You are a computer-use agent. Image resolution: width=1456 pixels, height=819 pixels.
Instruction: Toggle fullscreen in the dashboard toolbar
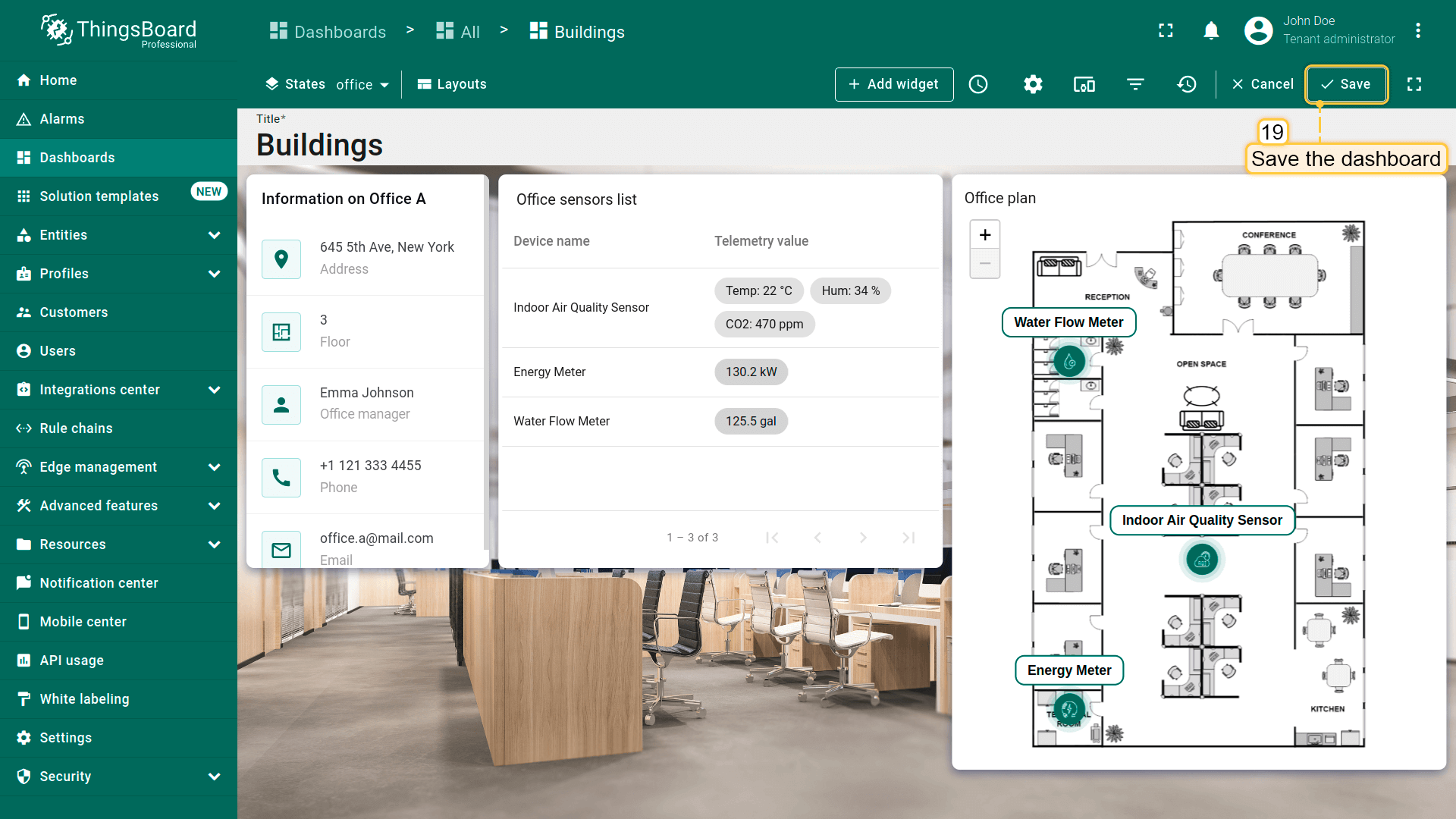pyautogui.click(x=1414, y=84)
